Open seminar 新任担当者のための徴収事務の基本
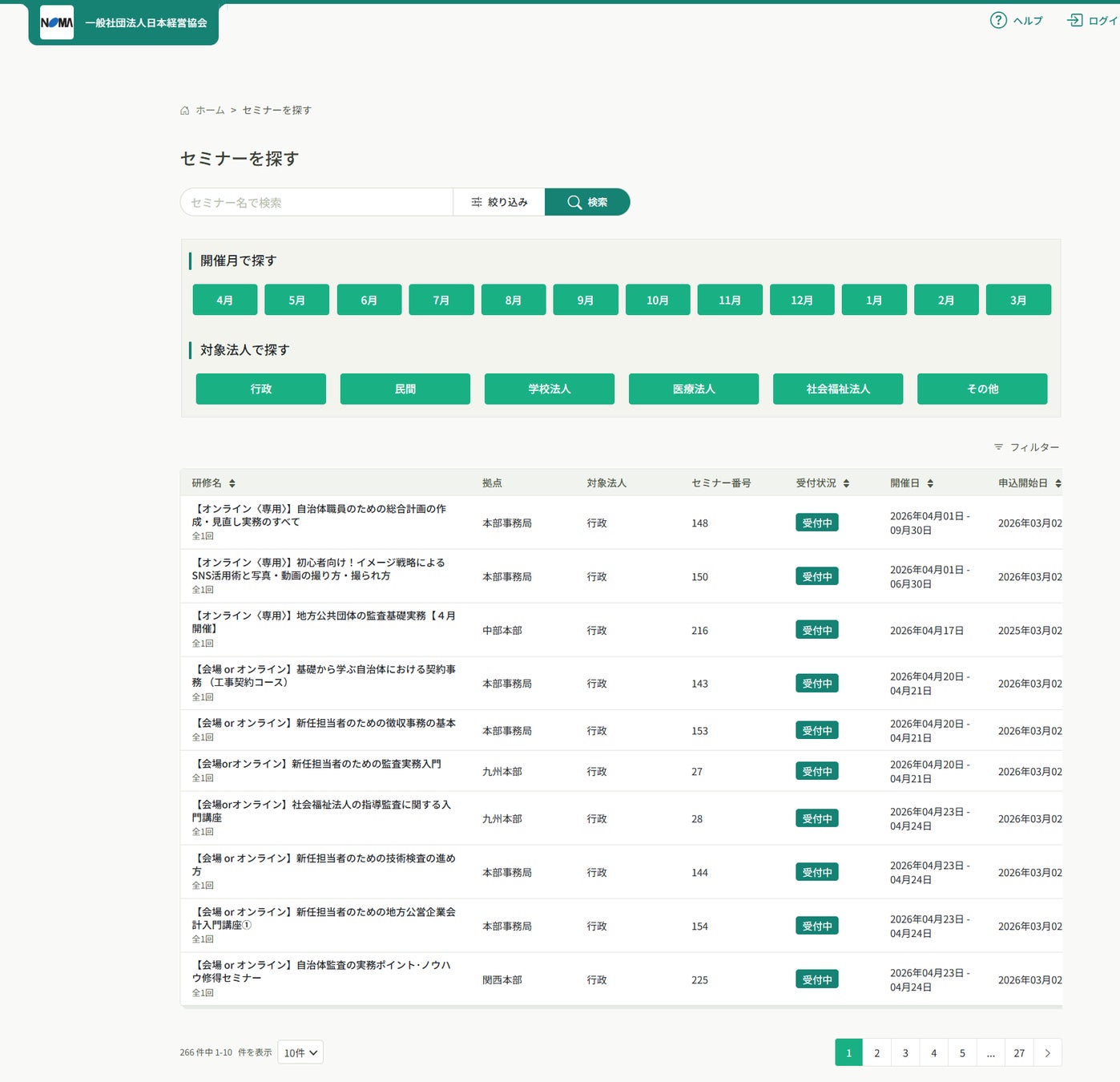 click(324, 723)
